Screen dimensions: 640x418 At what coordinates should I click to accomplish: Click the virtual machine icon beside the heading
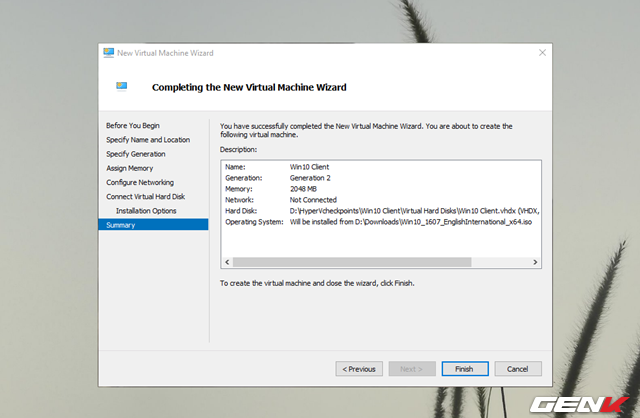122,86
